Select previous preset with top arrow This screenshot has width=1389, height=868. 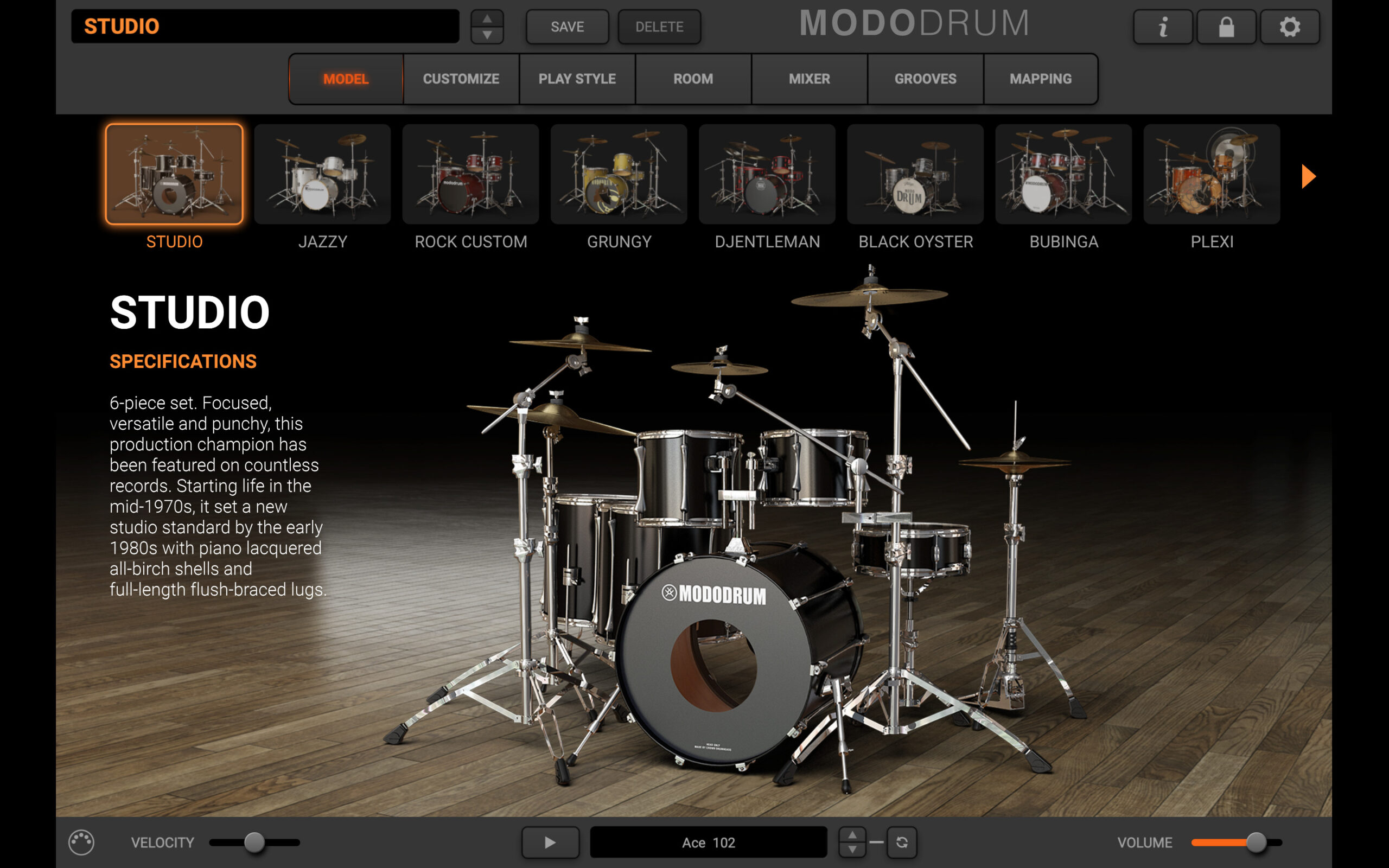point(487,19)
